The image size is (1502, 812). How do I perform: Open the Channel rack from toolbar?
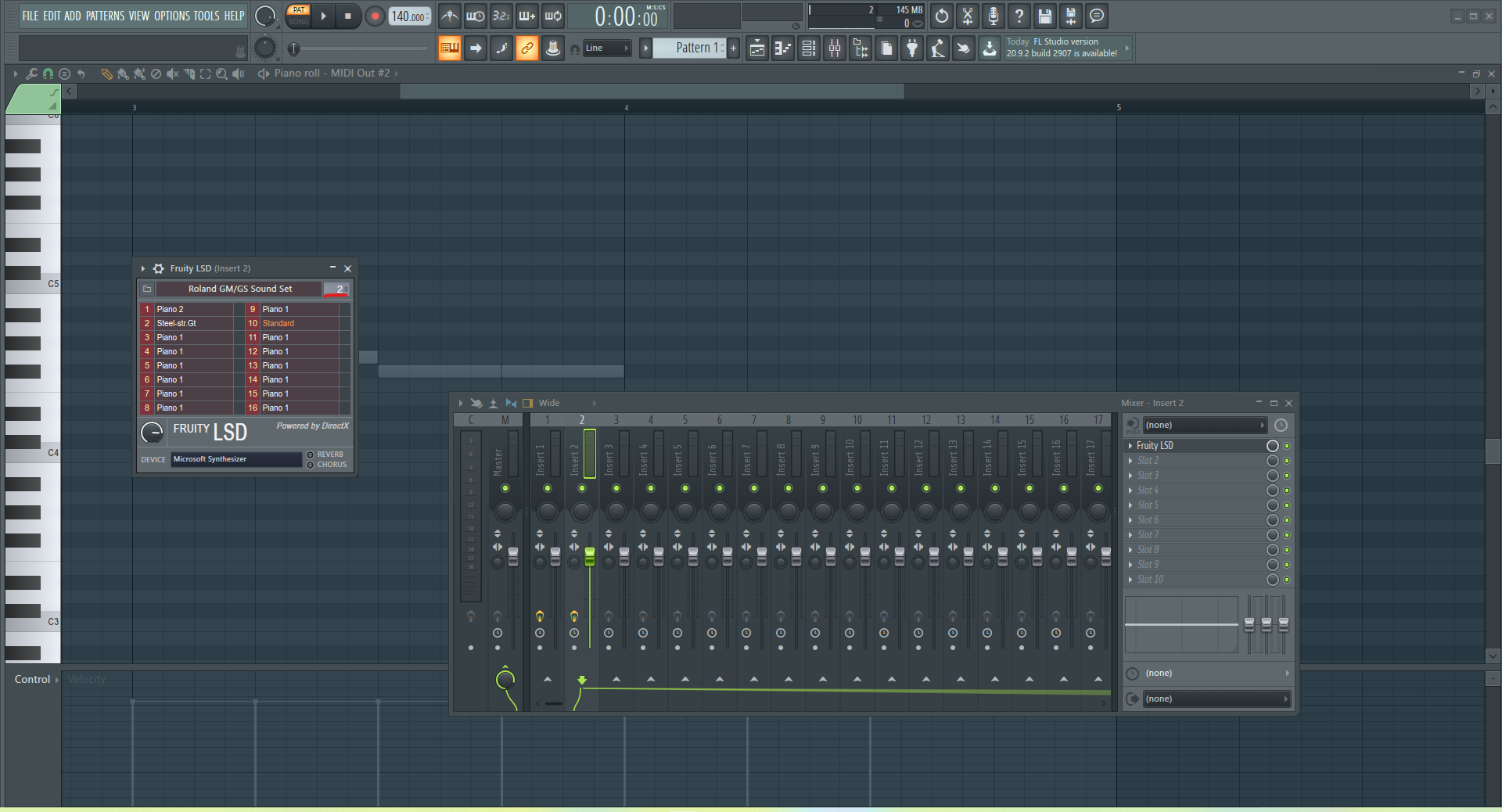(809, 49)
